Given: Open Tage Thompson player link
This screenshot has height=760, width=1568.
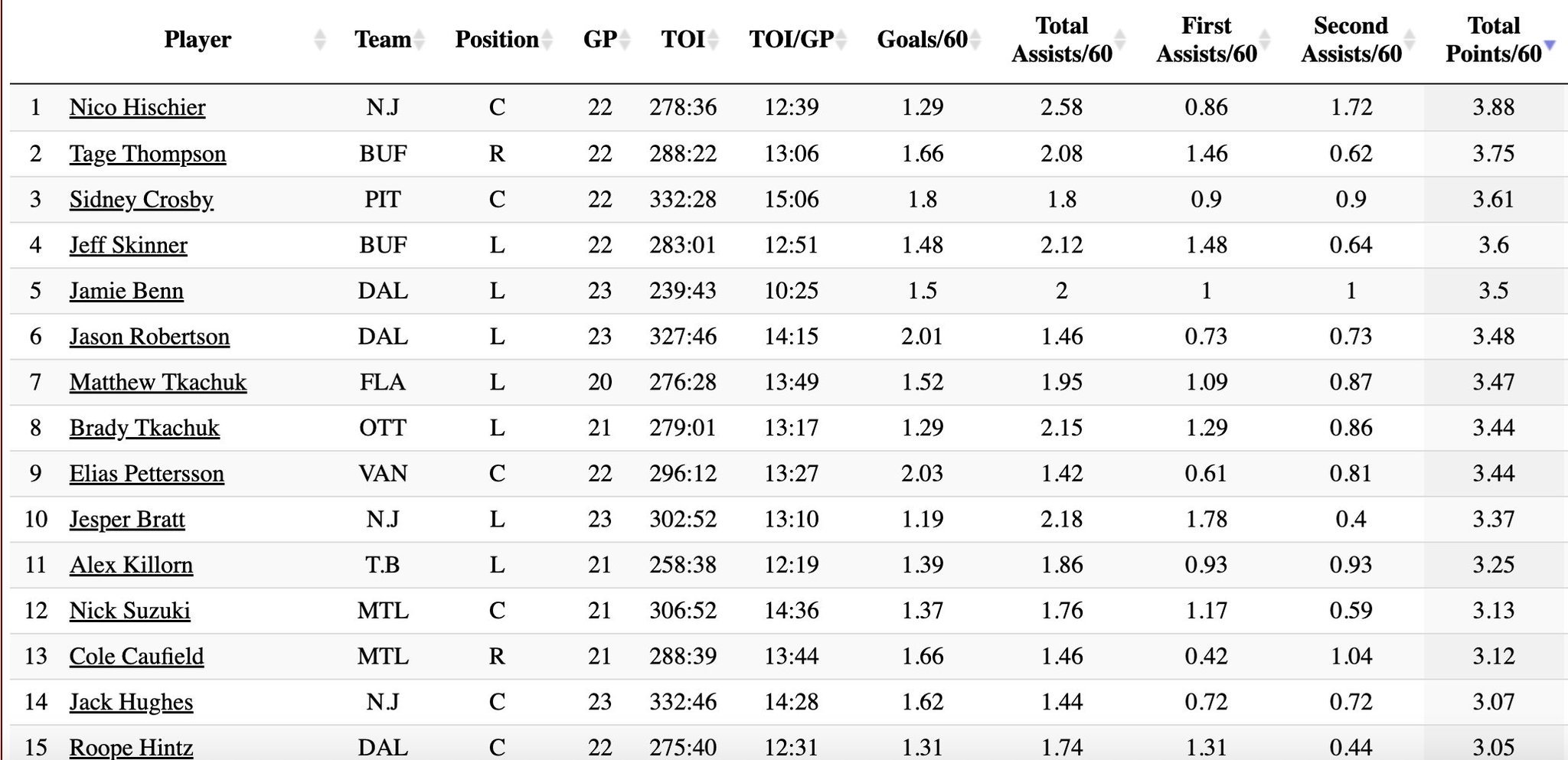Looking at the screenshot, I should pyautogui.click(x=148, y=154).
